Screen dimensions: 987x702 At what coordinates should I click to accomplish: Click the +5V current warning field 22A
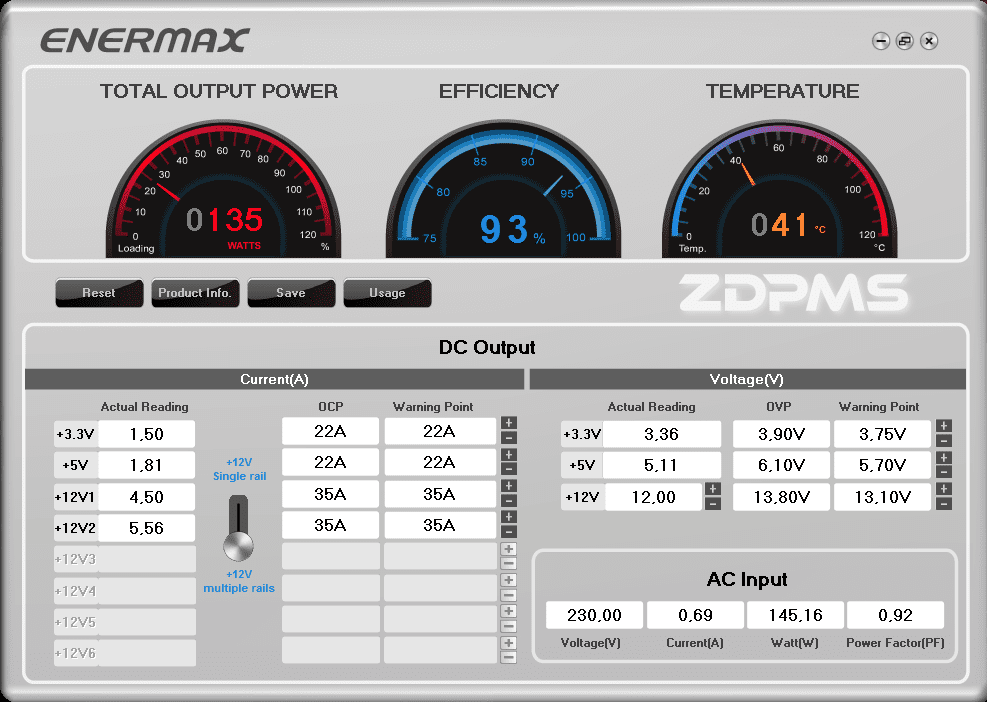tap(440, 463)
